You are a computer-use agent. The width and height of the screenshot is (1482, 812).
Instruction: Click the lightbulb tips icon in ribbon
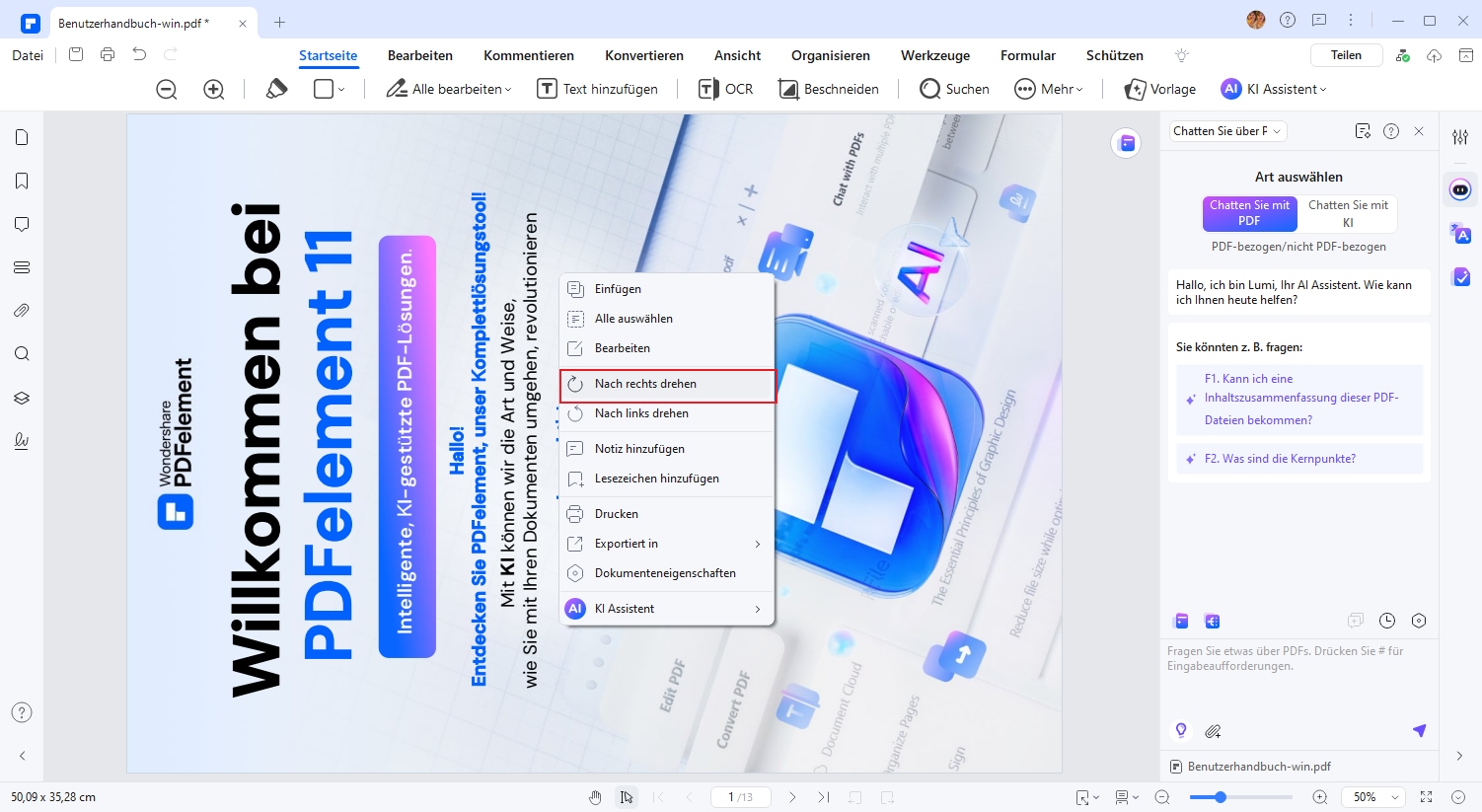pos(1182,55)
